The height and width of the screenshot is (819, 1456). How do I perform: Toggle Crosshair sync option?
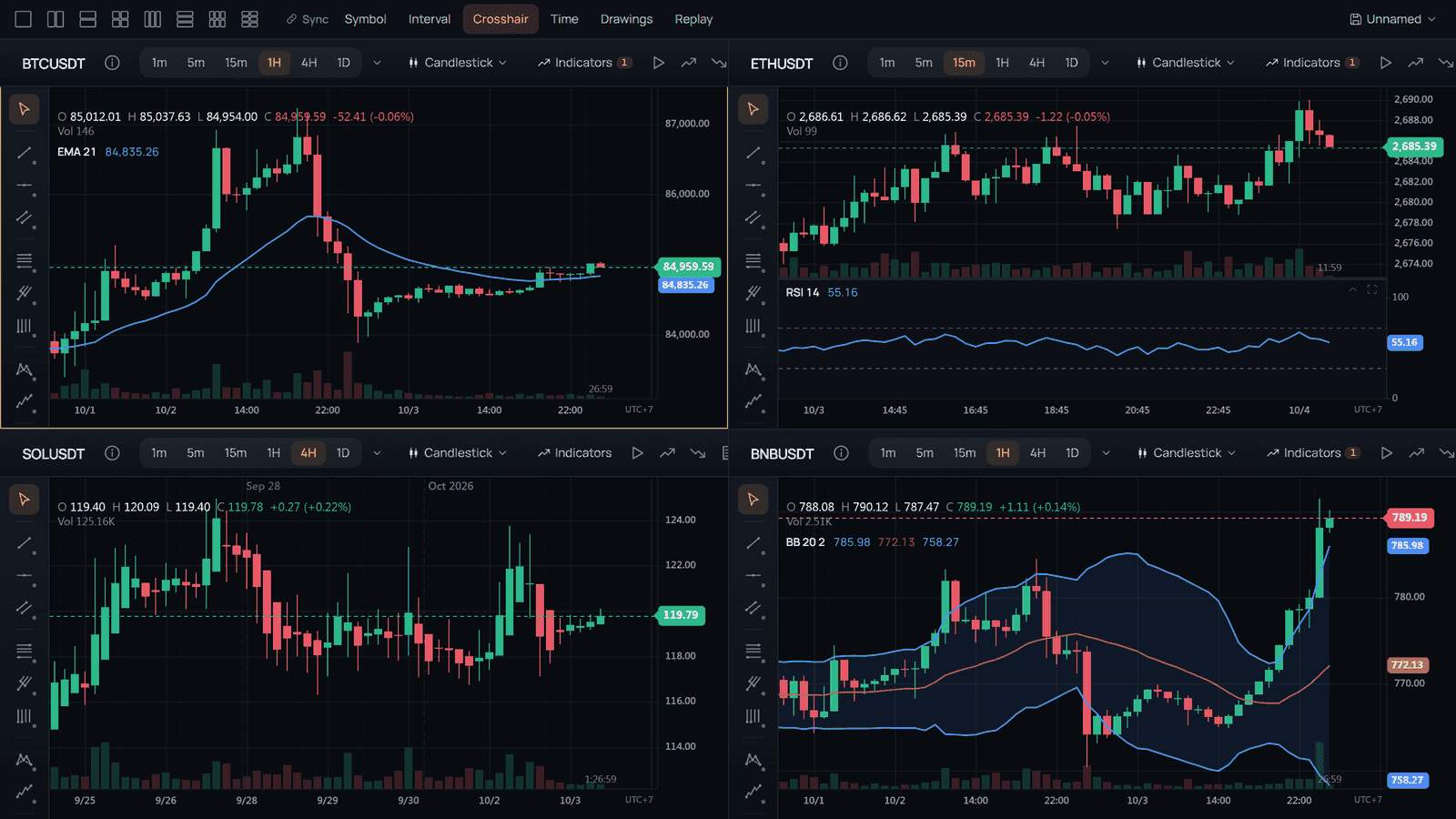(500, 19)
